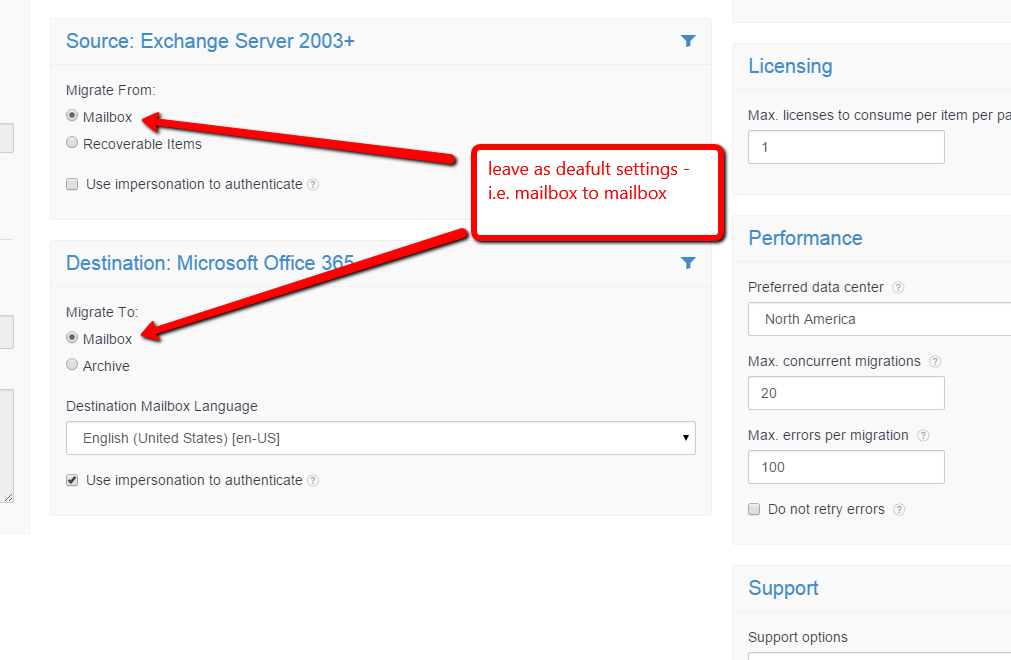Screen dimensions: 1011x660
Task: Uncheck impersonation checkbox in Destination section
Action: (72, 480)
